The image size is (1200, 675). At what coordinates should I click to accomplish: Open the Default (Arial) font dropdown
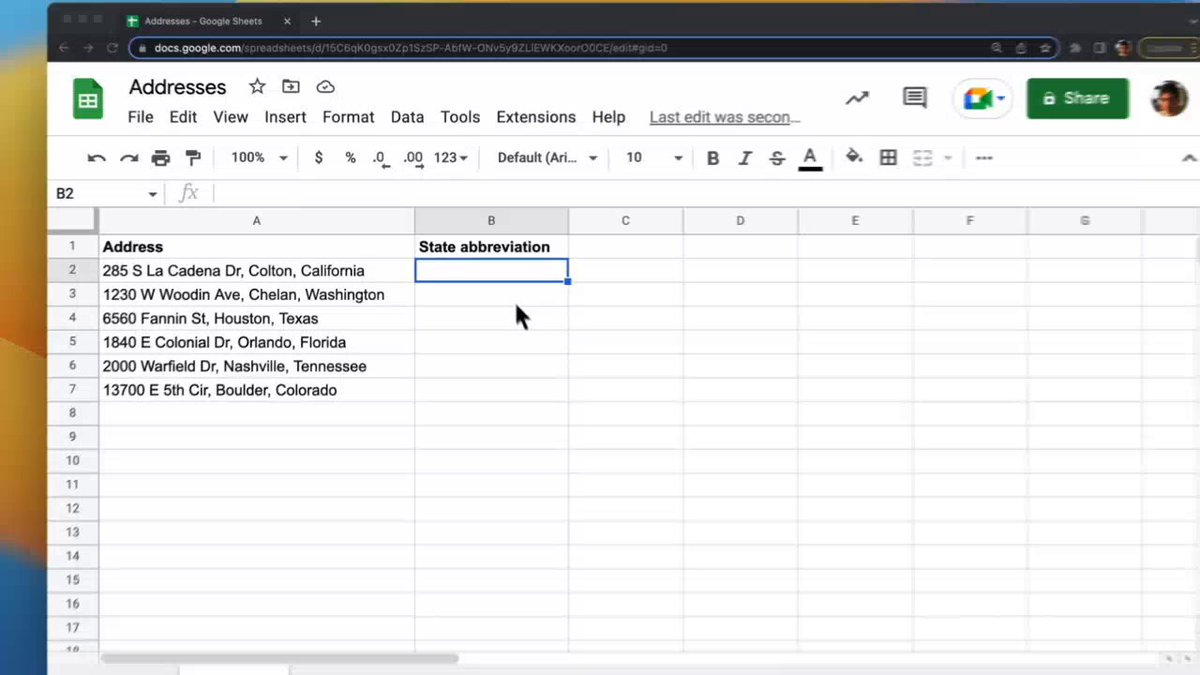[x=547, y=158]
